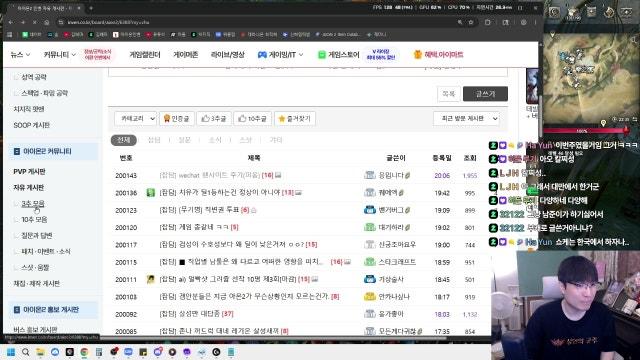Filter posts with 3추글 thumbs-up icon
Image resolution: width=640 pixels, height=360 pixels.
(x=205, y=118)
